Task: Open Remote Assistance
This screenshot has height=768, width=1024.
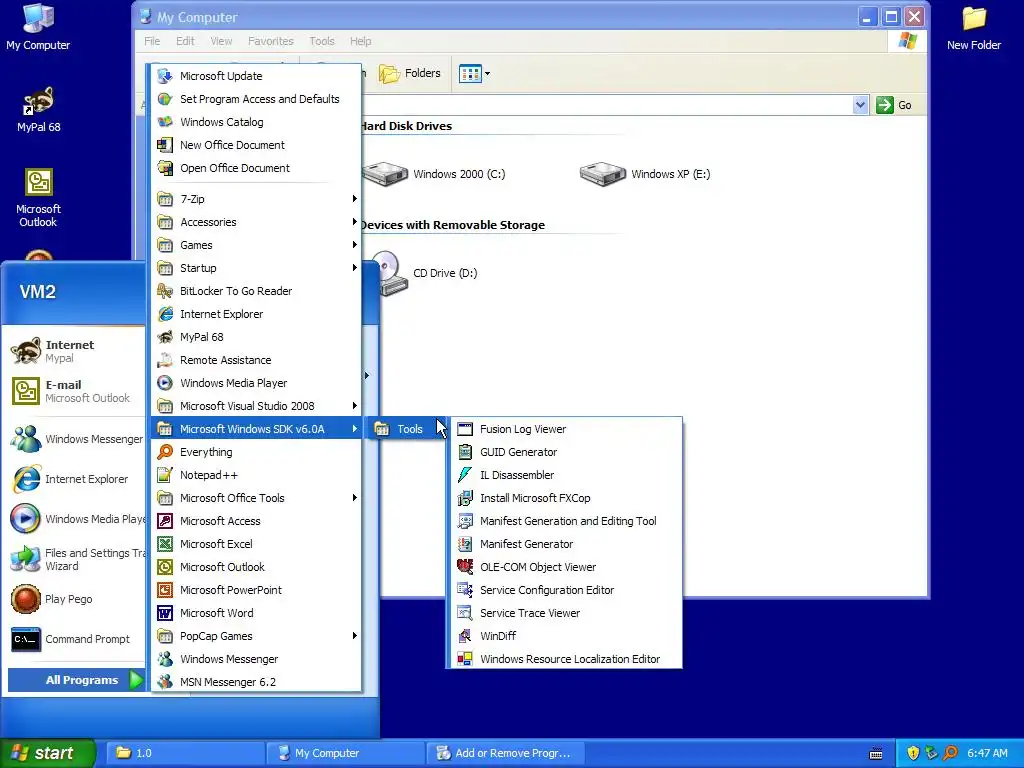Action: tap(256, 360)
